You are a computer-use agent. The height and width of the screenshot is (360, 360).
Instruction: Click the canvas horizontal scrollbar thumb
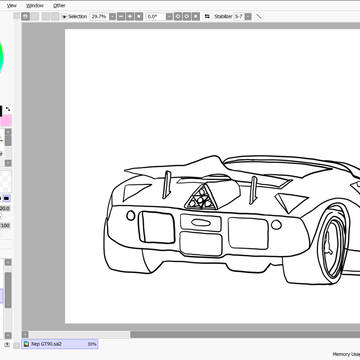click(x=245, y=334)
